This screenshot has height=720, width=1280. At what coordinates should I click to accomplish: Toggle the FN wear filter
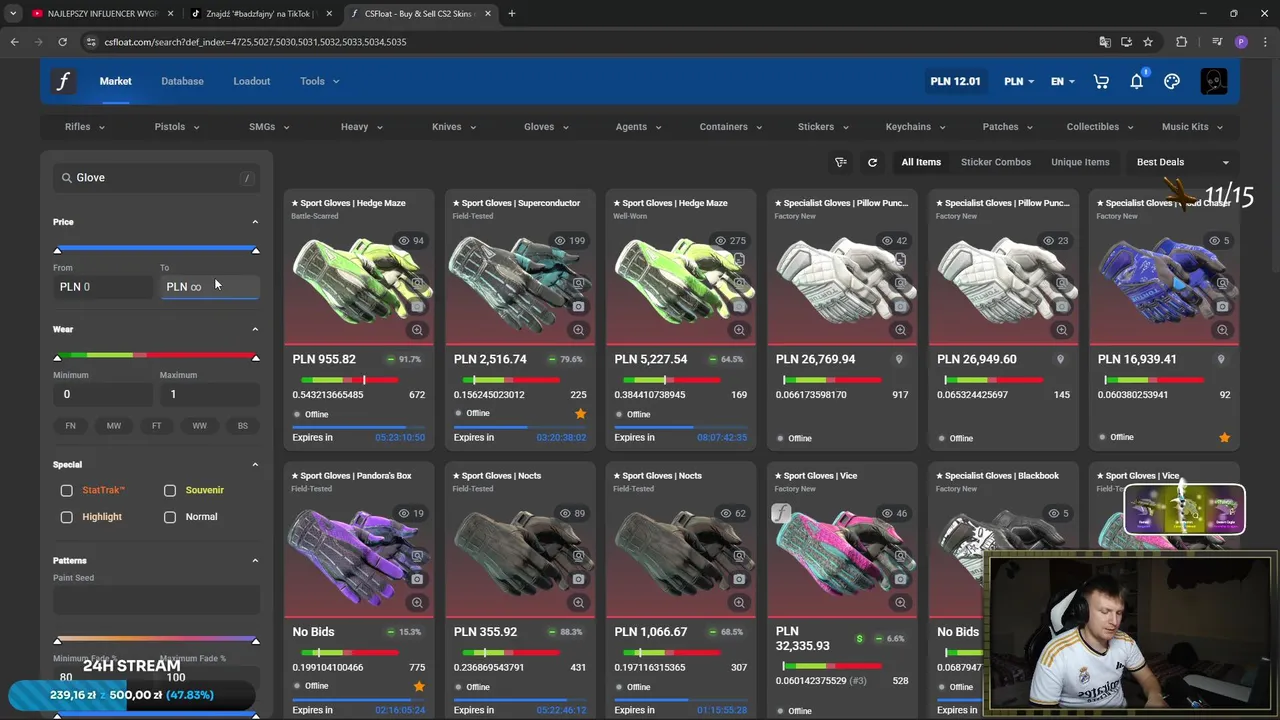[70, 426]
